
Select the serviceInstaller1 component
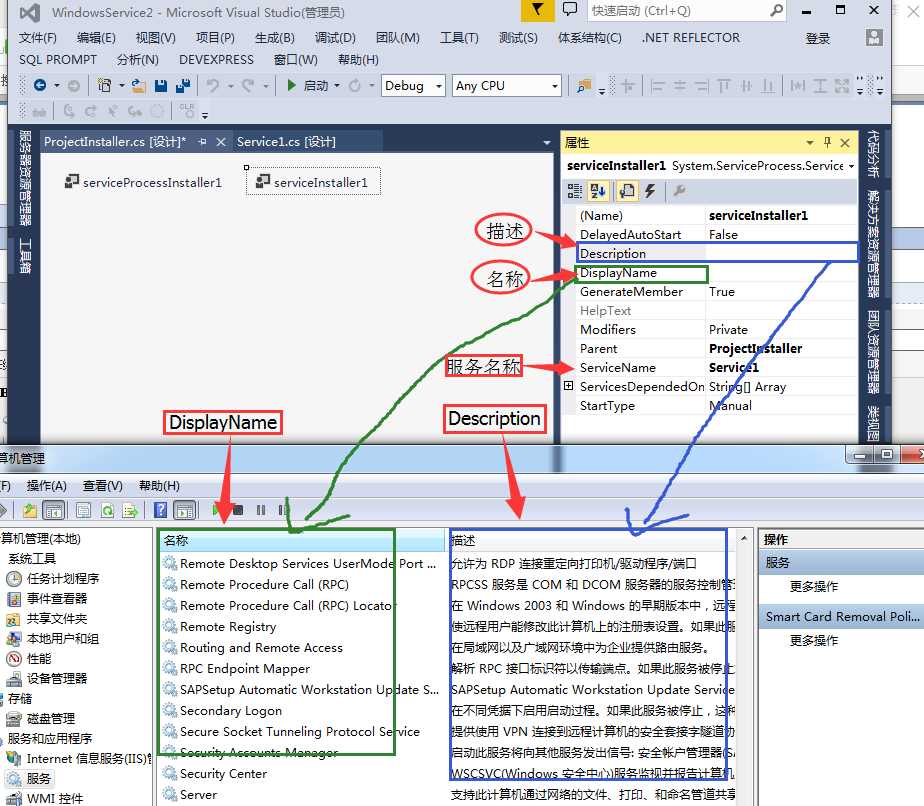(312, 182)
